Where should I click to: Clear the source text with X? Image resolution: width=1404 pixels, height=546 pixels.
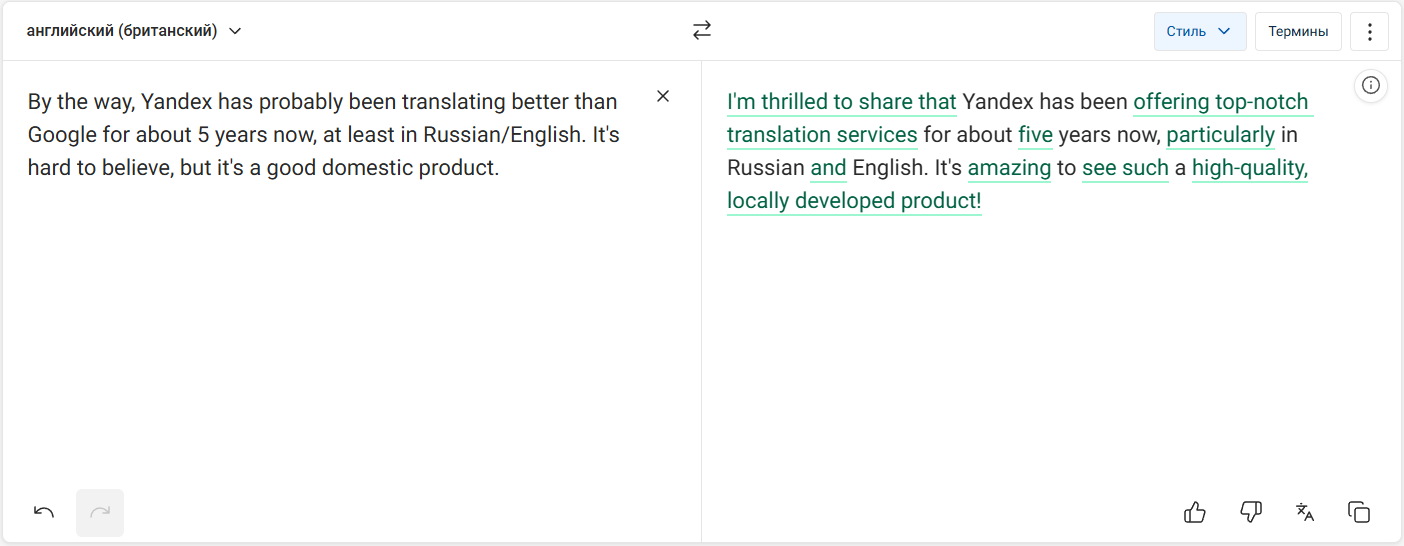click(663, 97)
